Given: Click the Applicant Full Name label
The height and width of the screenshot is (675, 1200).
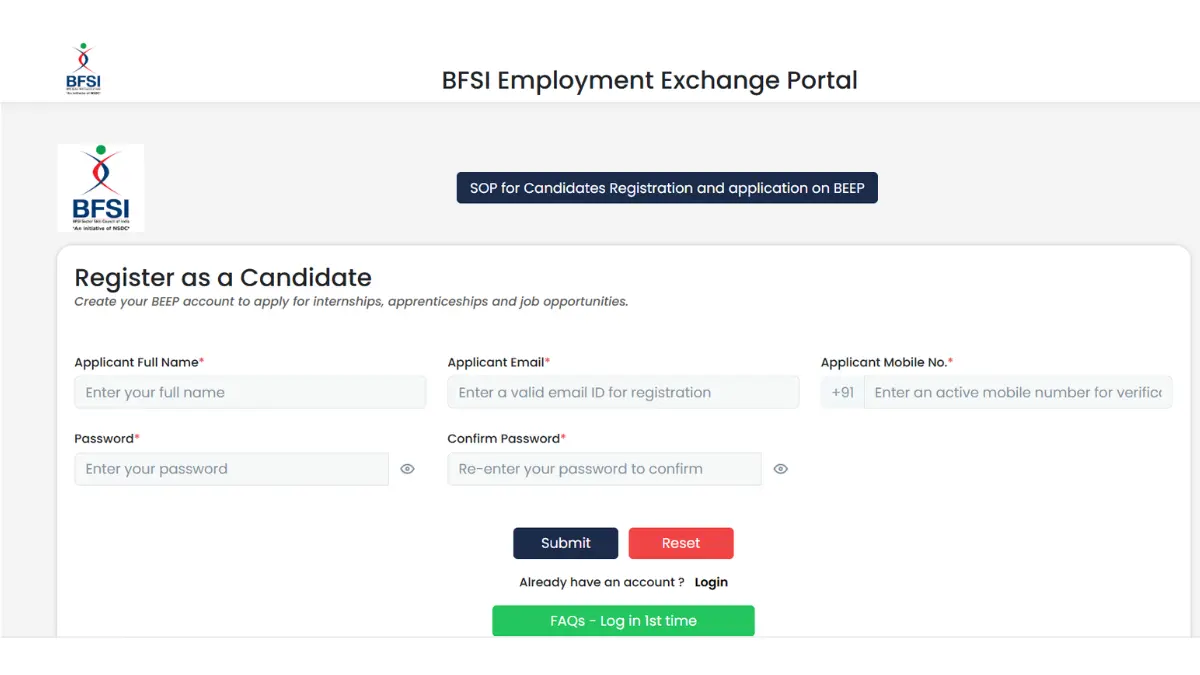Looking at the screenshot, I should [x=137, y=362].
